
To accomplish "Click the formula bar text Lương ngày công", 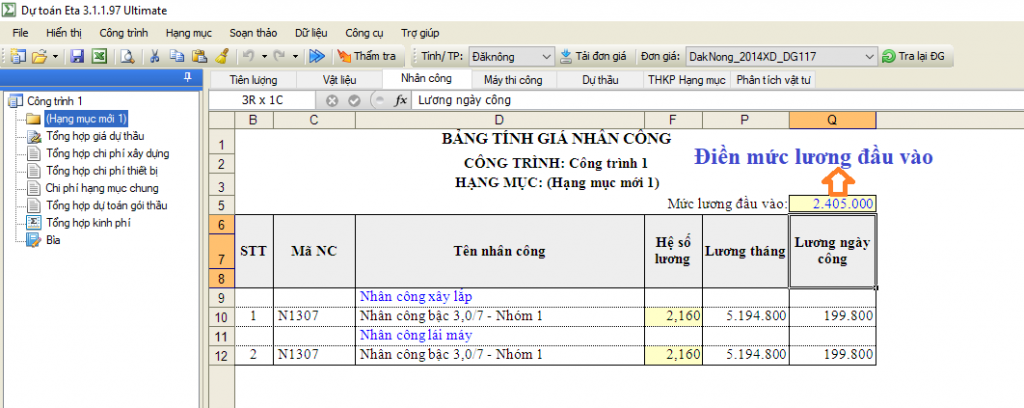I will coord(464,101).
